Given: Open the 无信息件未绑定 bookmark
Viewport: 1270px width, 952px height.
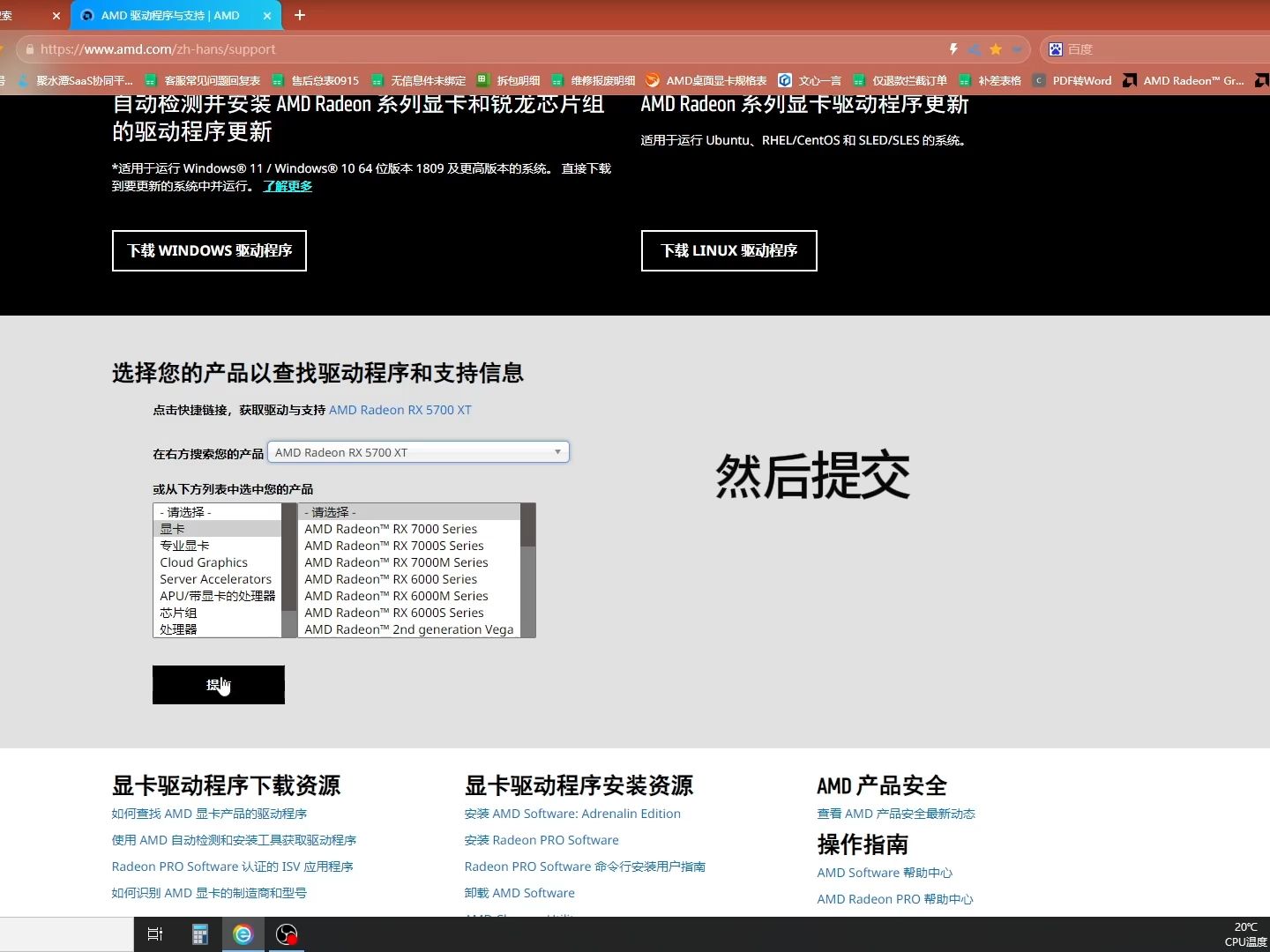Looking at the screenshot, I should click(x=418, y=80).
